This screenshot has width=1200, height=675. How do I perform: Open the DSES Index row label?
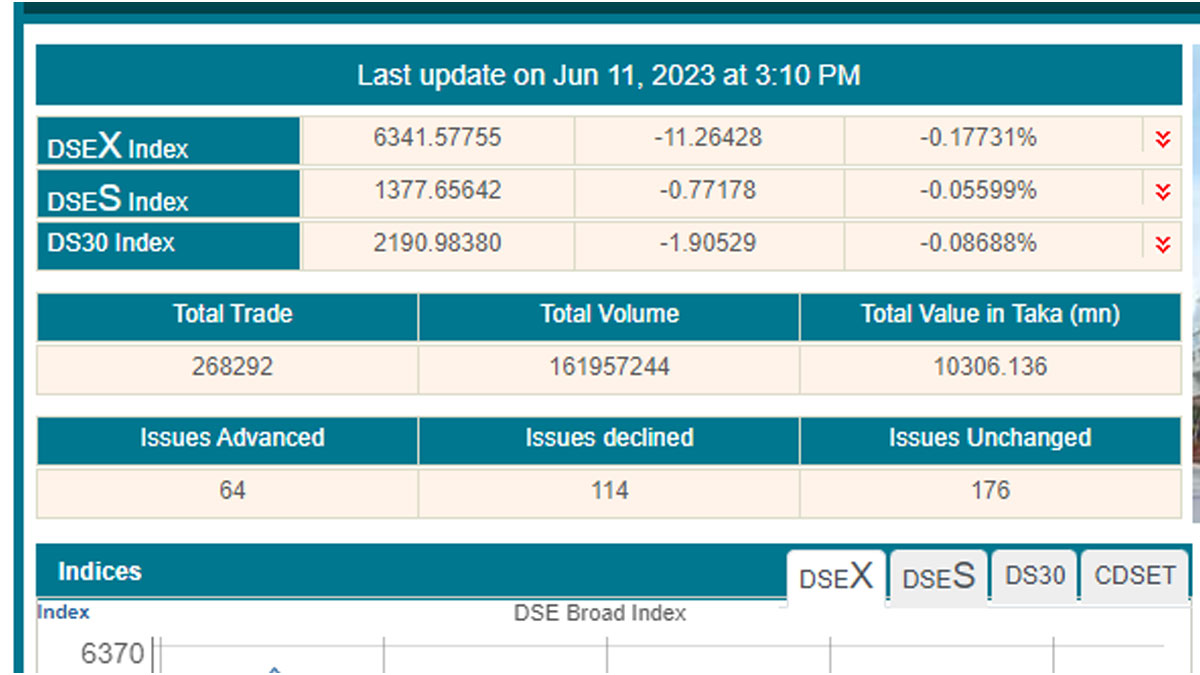point(118,198)
